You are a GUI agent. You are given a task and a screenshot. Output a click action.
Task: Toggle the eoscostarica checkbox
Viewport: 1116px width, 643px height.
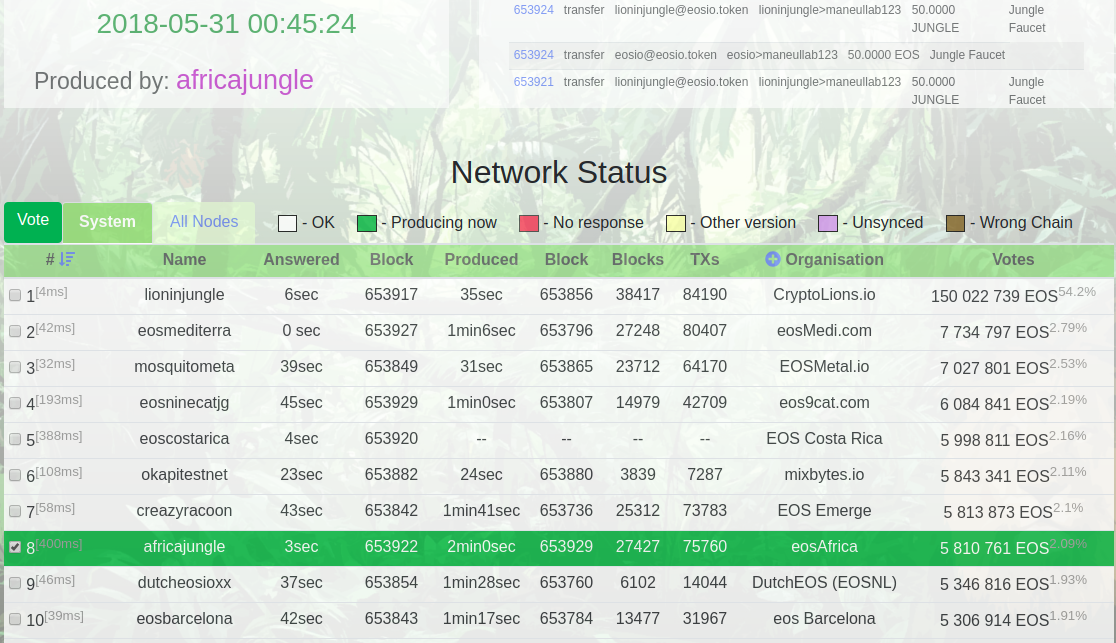click(15, 439)
